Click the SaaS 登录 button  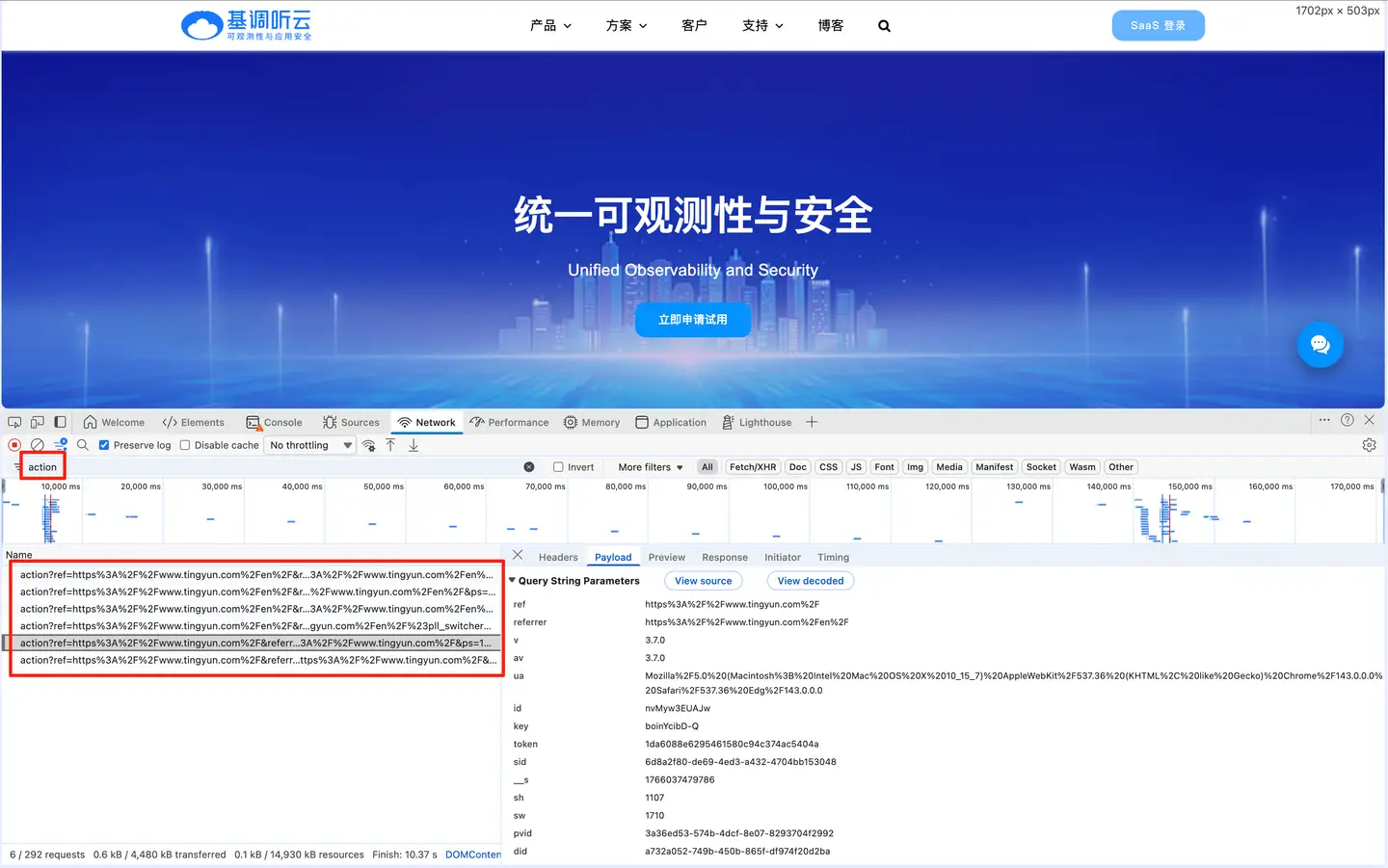[1158, 25]
